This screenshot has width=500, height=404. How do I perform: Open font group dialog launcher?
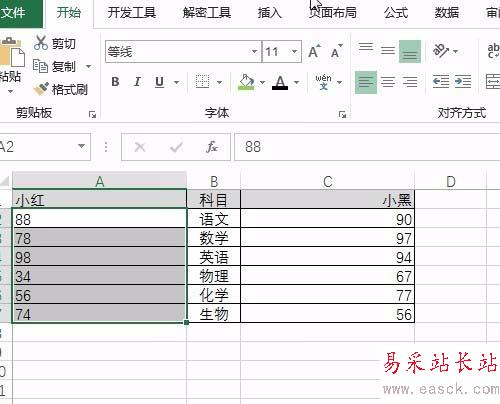pyautogui.click(x=342, y=115)
